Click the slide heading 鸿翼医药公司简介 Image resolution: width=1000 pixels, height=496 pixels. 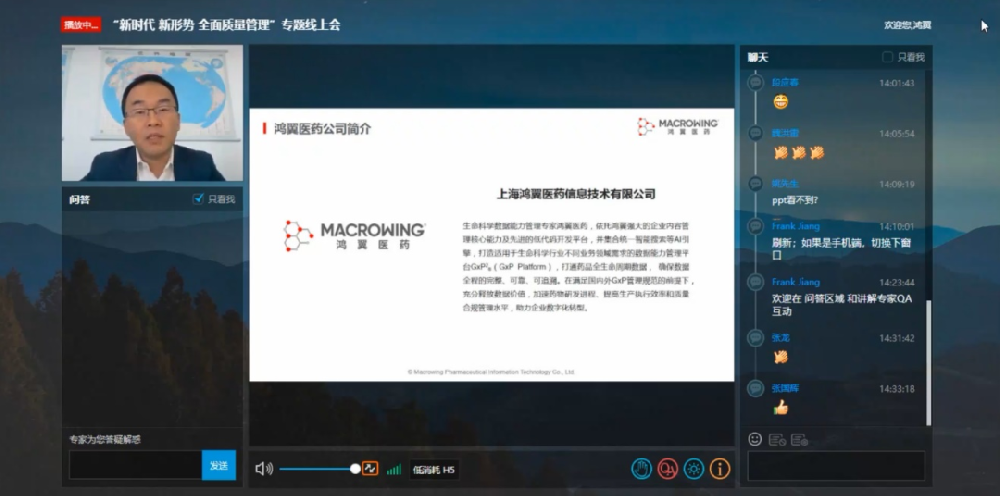[x=322, y=129]
